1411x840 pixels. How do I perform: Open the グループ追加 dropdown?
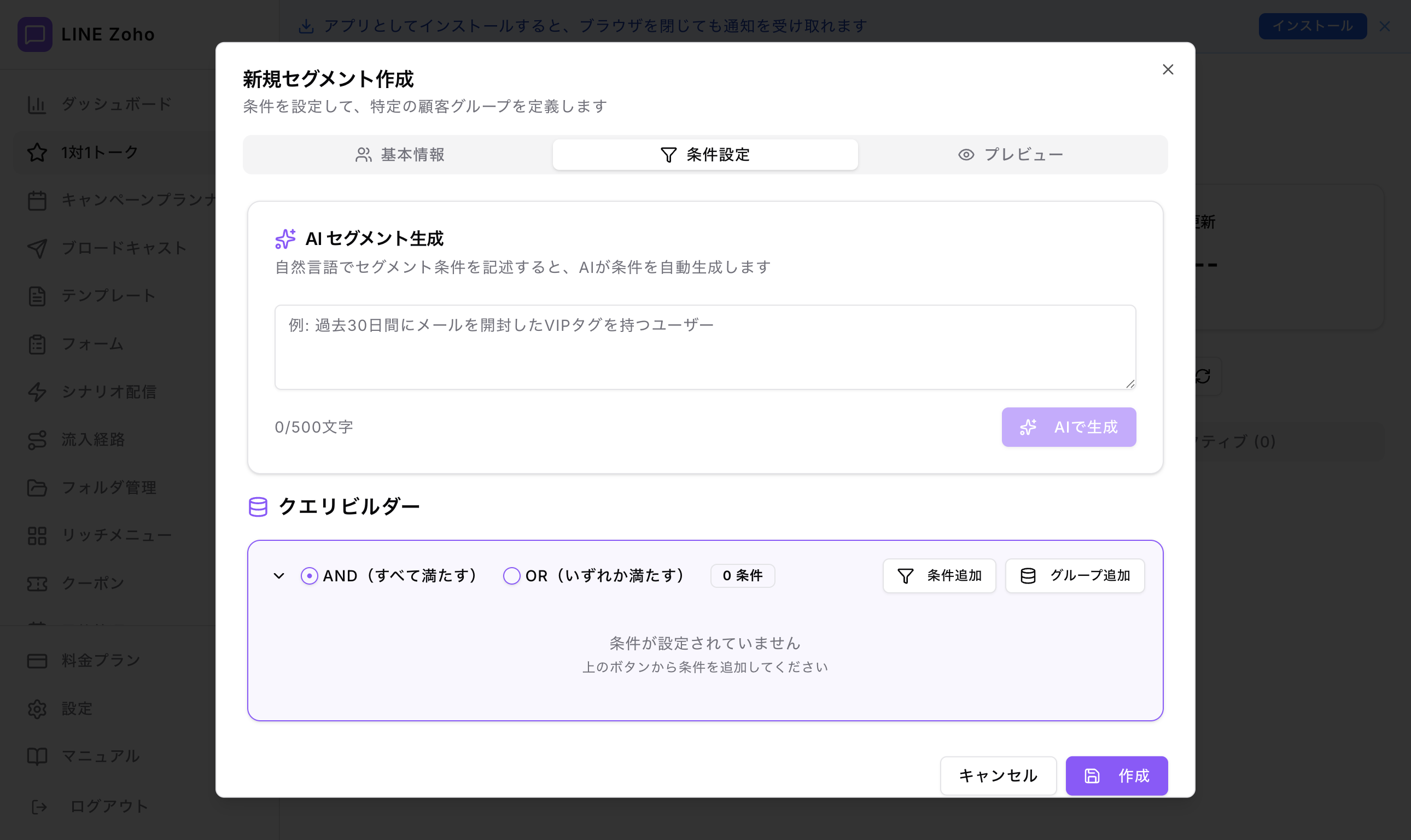pos(1073,575)
